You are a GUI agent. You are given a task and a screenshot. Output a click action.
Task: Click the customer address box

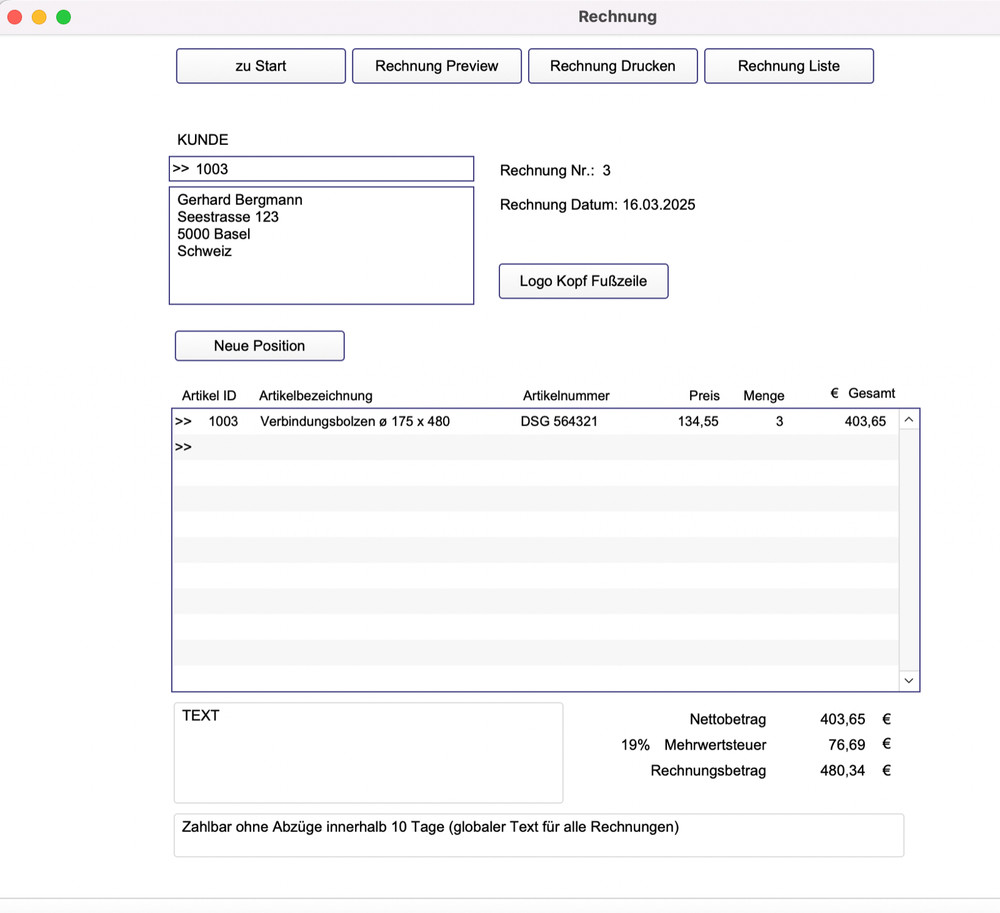coord(321,245)
